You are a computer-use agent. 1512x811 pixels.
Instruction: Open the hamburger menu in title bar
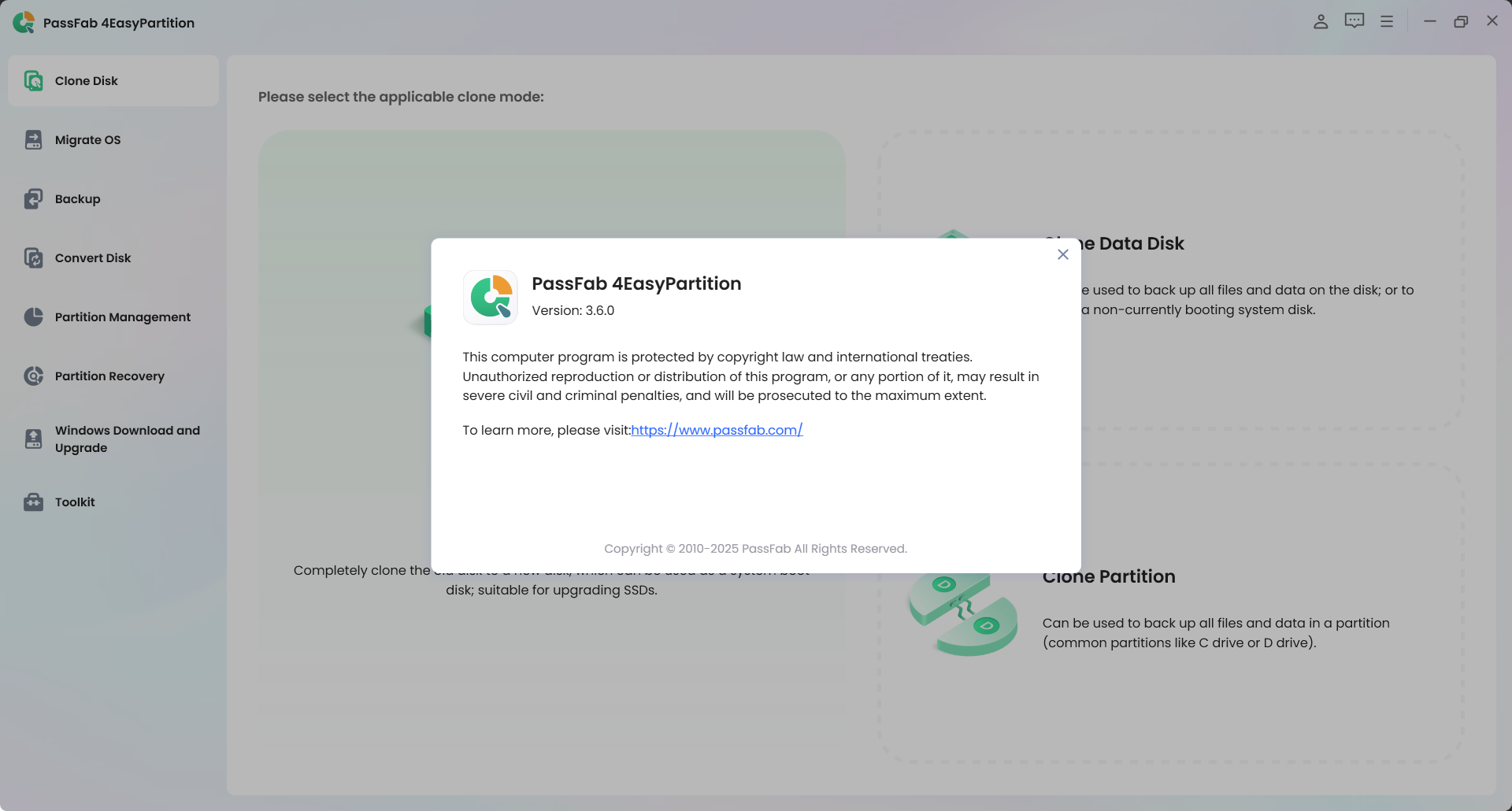coord(1387,21)
